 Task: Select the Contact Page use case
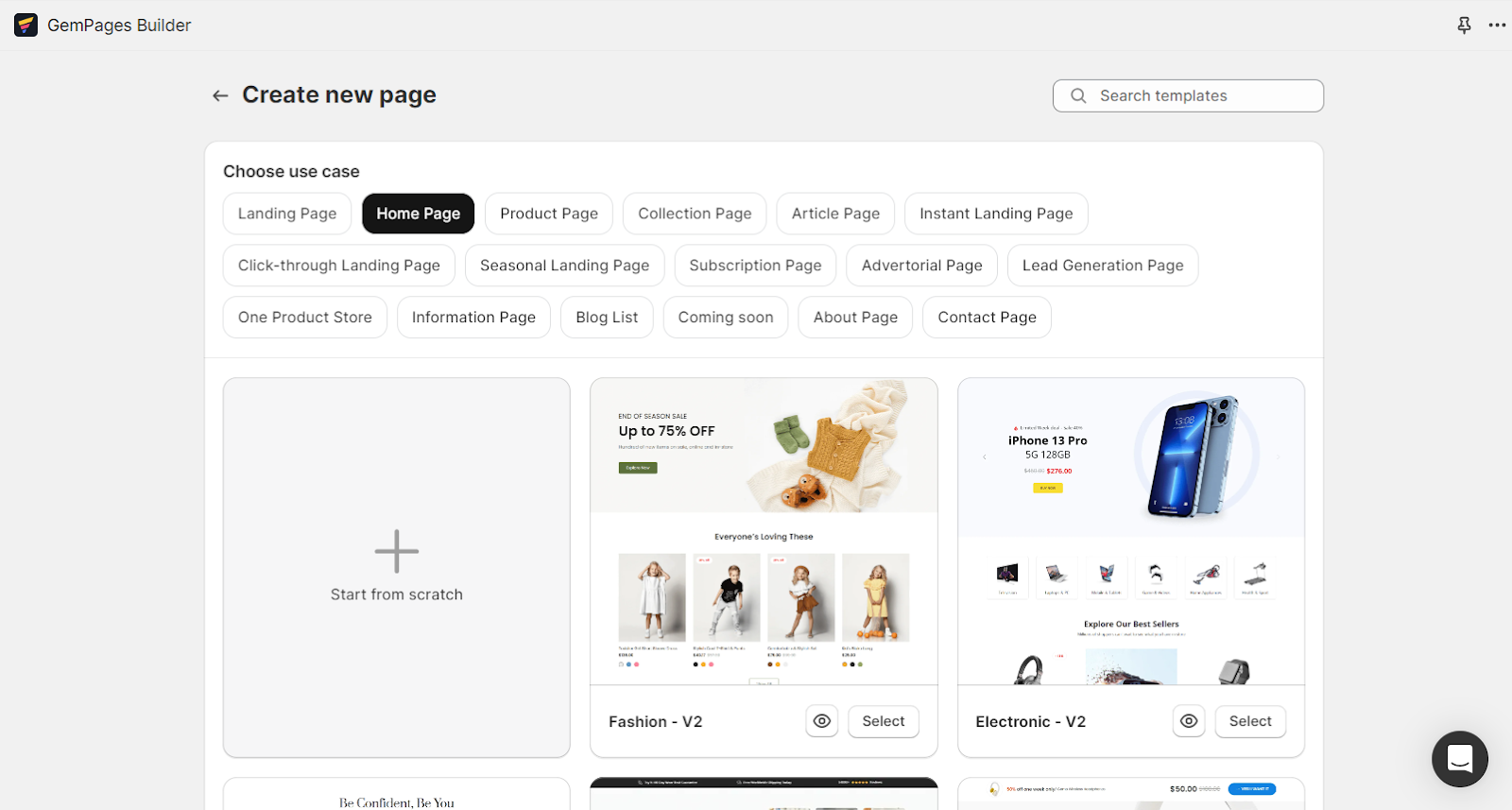coord(987,318)
